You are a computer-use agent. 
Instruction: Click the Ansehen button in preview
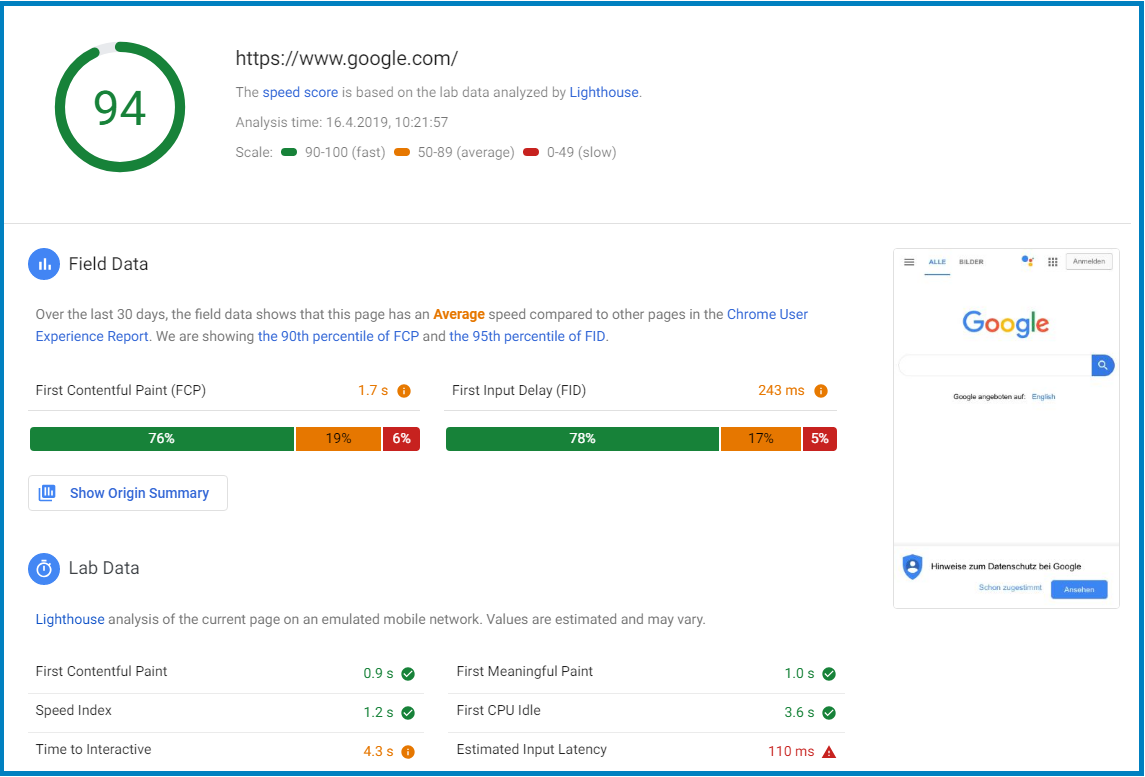1079,589
